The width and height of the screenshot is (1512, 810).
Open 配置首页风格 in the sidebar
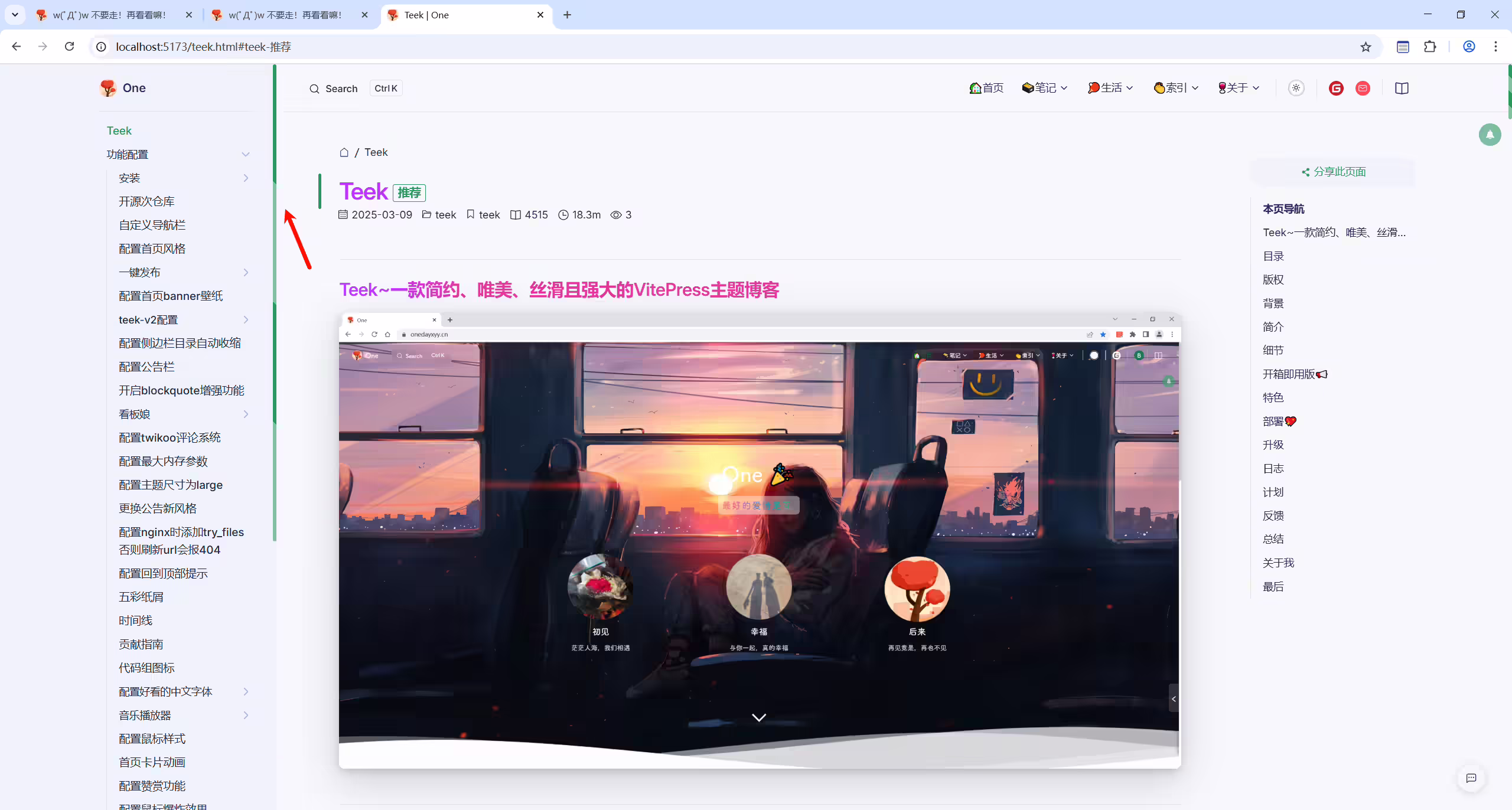tap(152, 249)
